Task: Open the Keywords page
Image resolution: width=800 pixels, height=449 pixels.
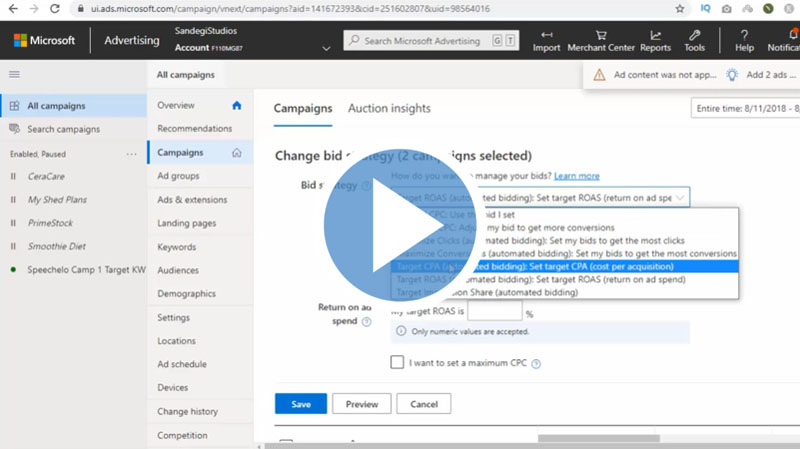Action: click(x=177, y=247)
